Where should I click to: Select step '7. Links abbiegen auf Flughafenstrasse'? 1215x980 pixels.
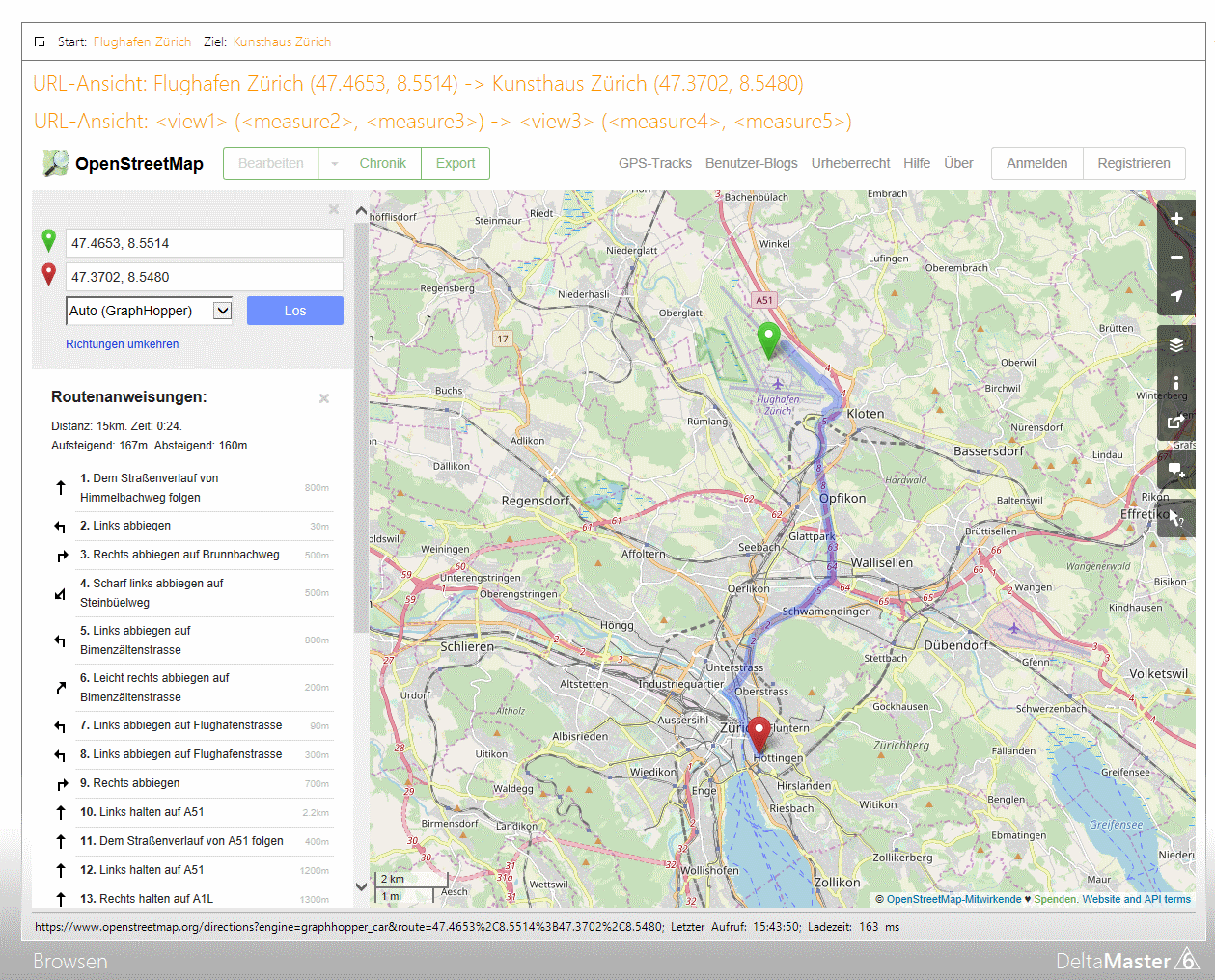coord(193,725)
